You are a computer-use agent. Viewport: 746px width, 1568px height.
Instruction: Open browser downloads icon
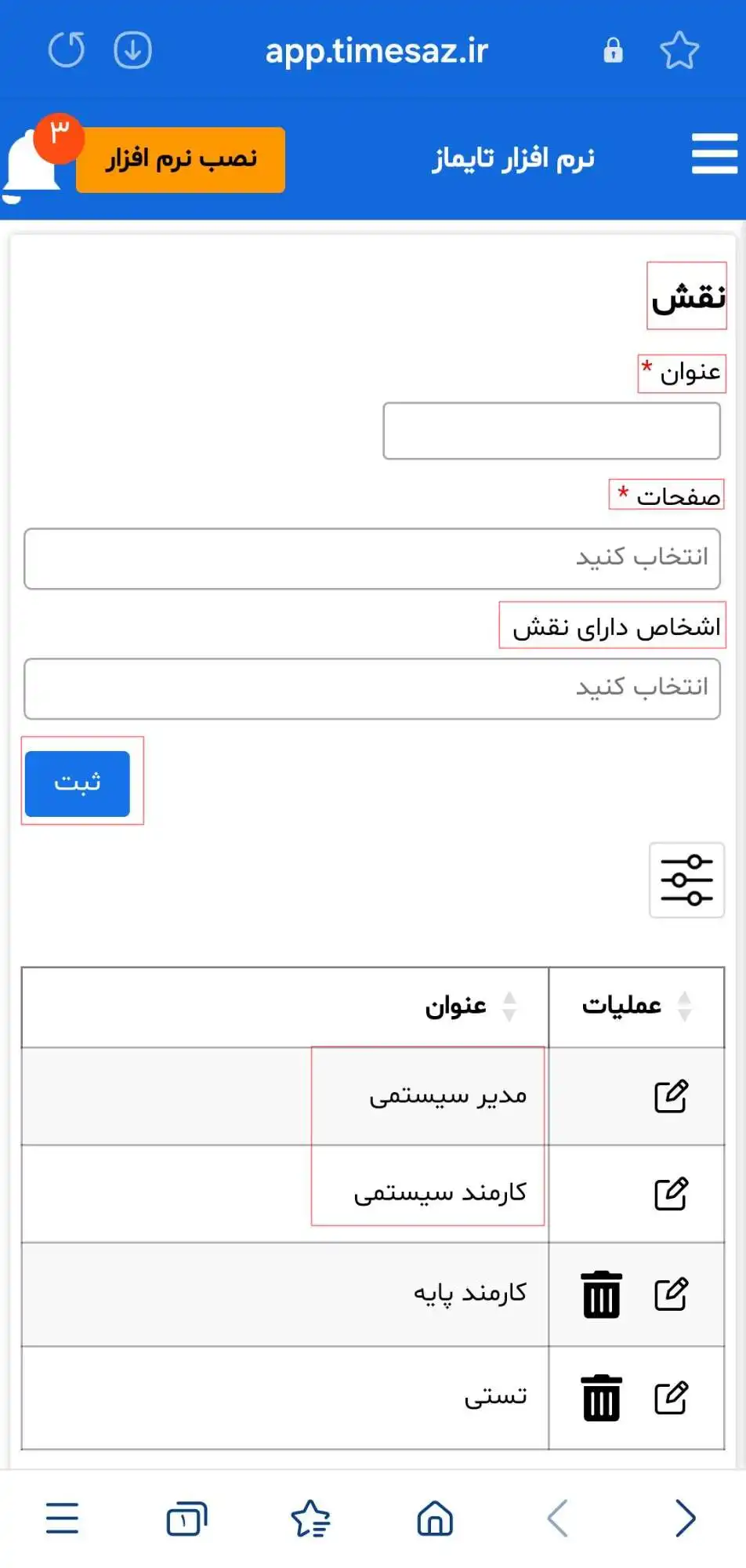(132, 51)
